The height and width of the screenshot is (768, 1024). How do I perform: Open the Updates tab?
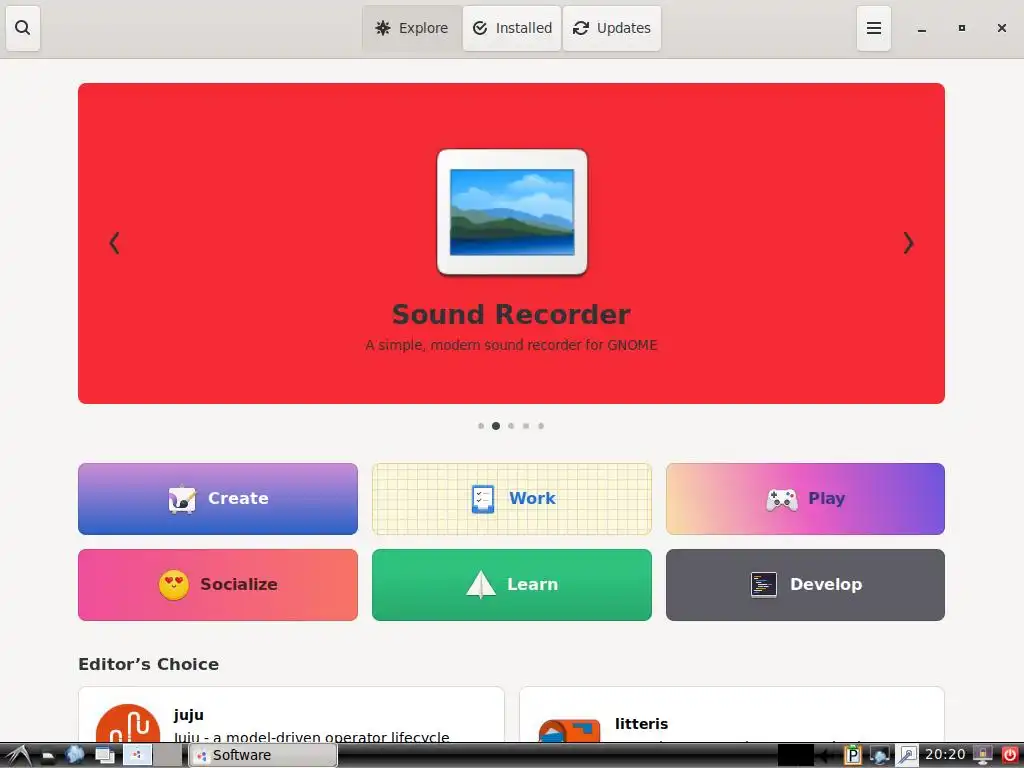pyautogui.click(x=612, y=28)
